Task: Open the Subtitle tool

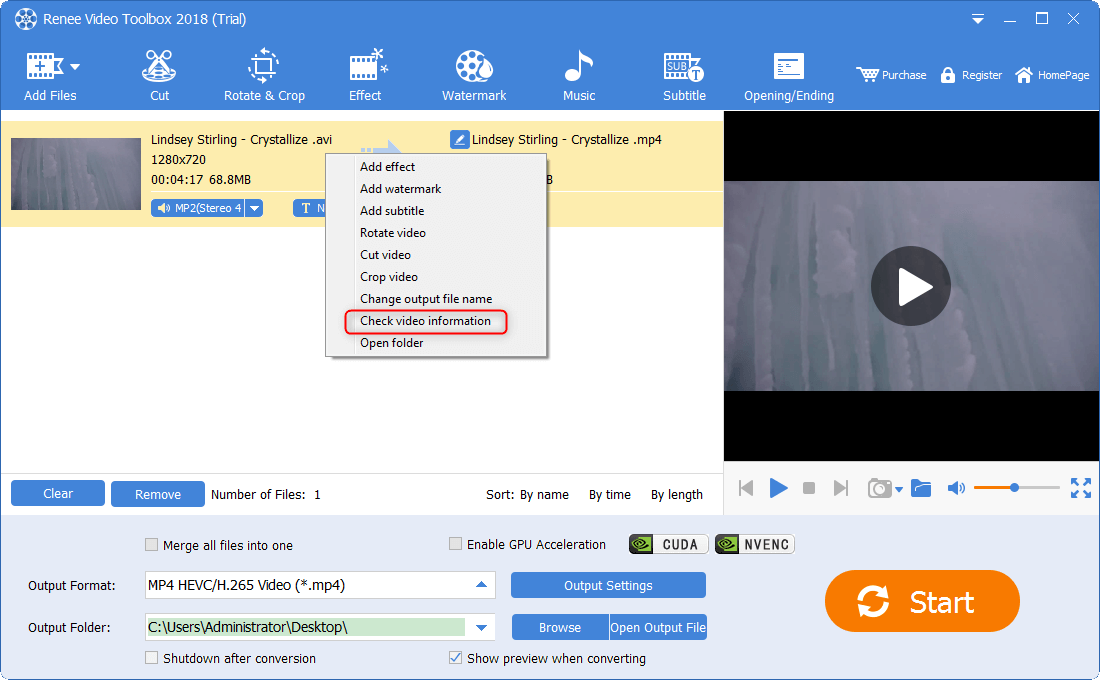Action: click(x=684, y=76)
